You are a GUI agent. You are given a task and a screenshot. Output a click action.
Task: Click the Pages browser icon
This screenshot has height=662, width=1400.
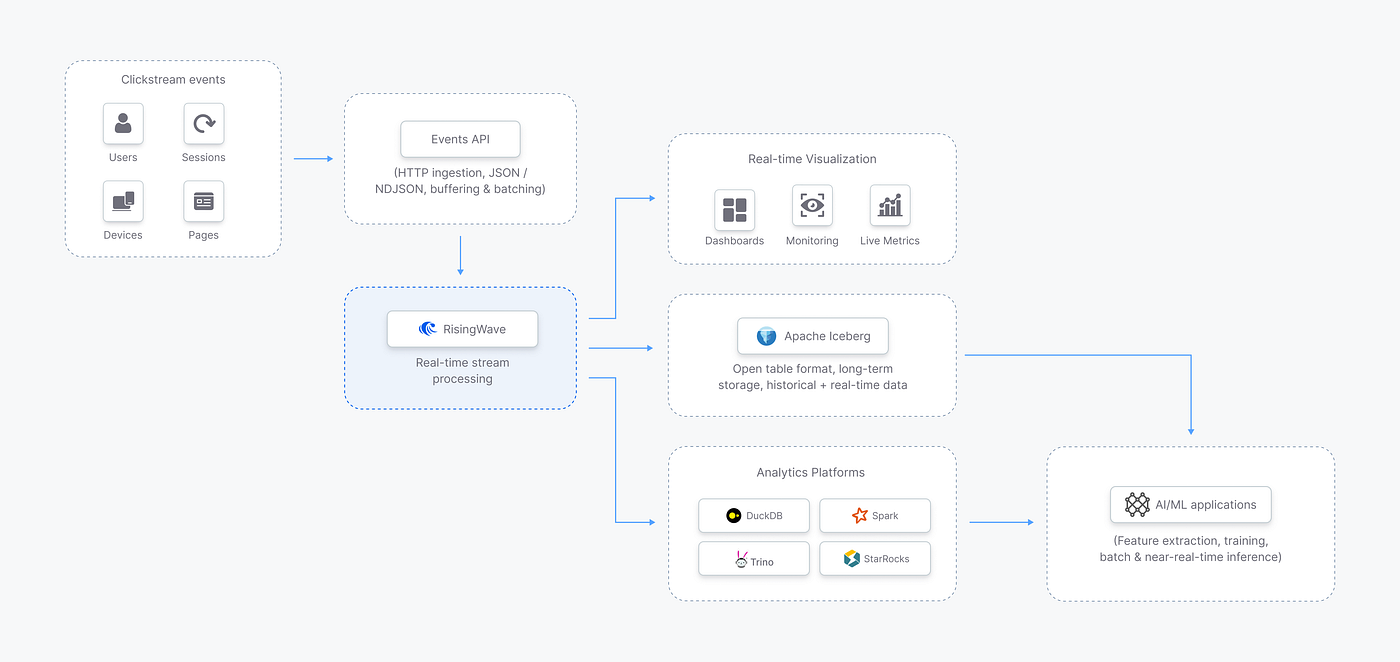[x=204, y=201]
